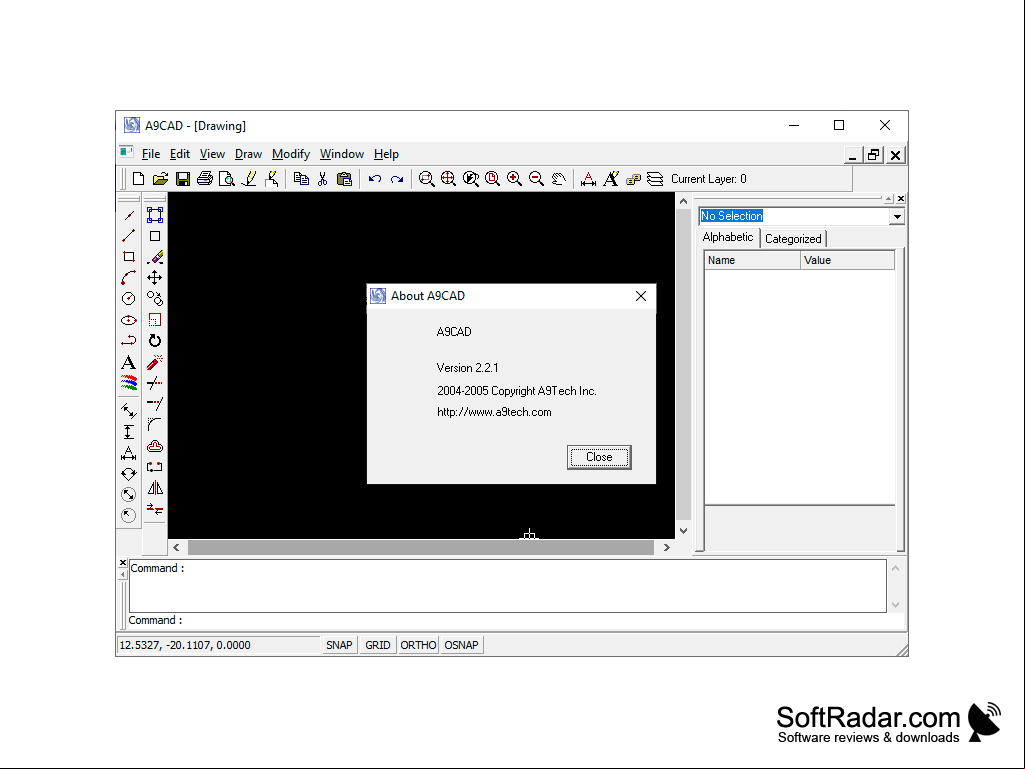Screen dimensions: 1025x769
Task: Click the Value column header
Action: 847,260
